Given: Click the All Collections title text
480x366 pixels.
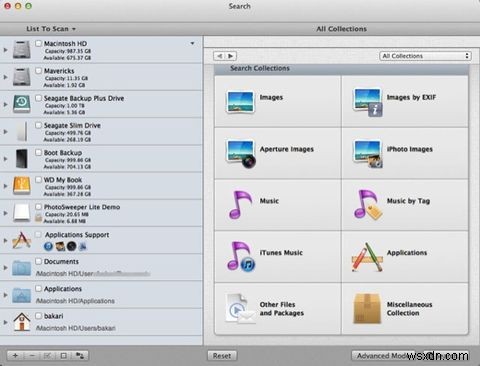Looking at the screenshot, I should pos(341,29).
